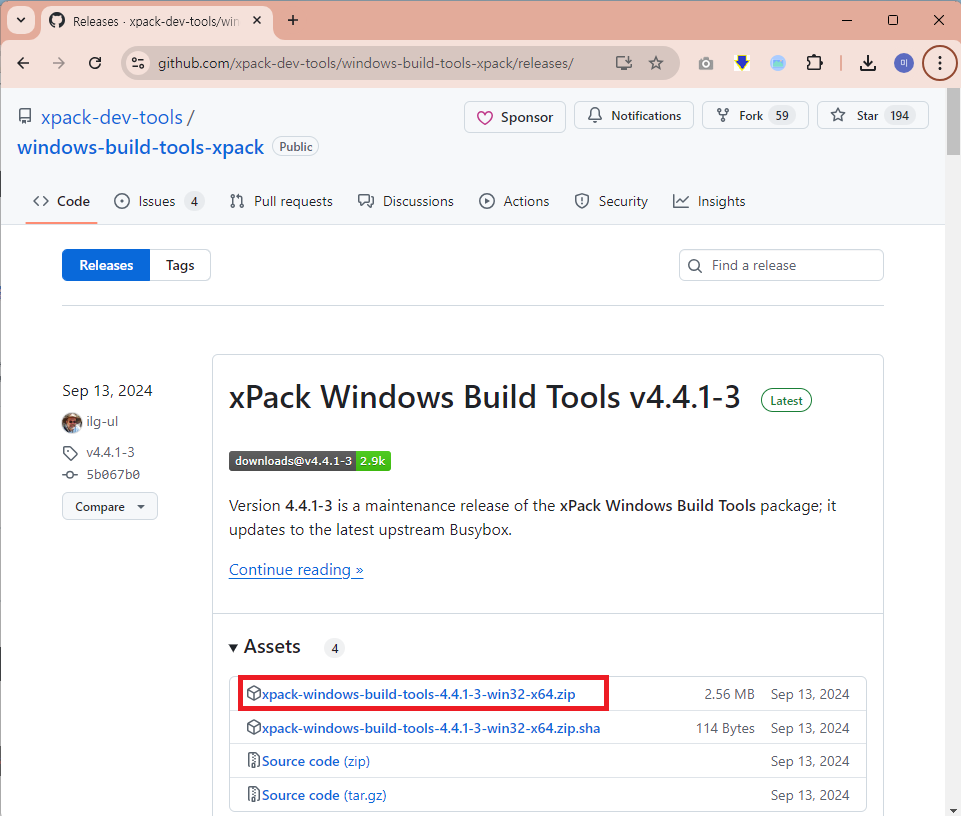
Task: Sponsor the project via heart button
Action: coord(515,117)
